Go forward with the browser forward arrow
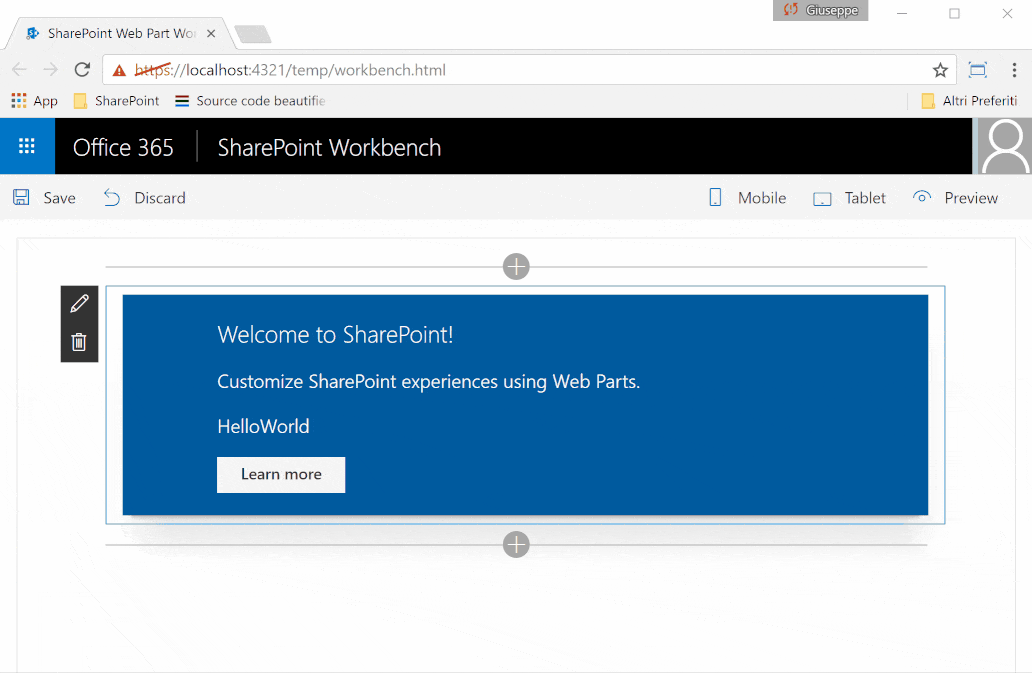The height and width of the screenshot is (673, 1032). (x=50, y=70)
